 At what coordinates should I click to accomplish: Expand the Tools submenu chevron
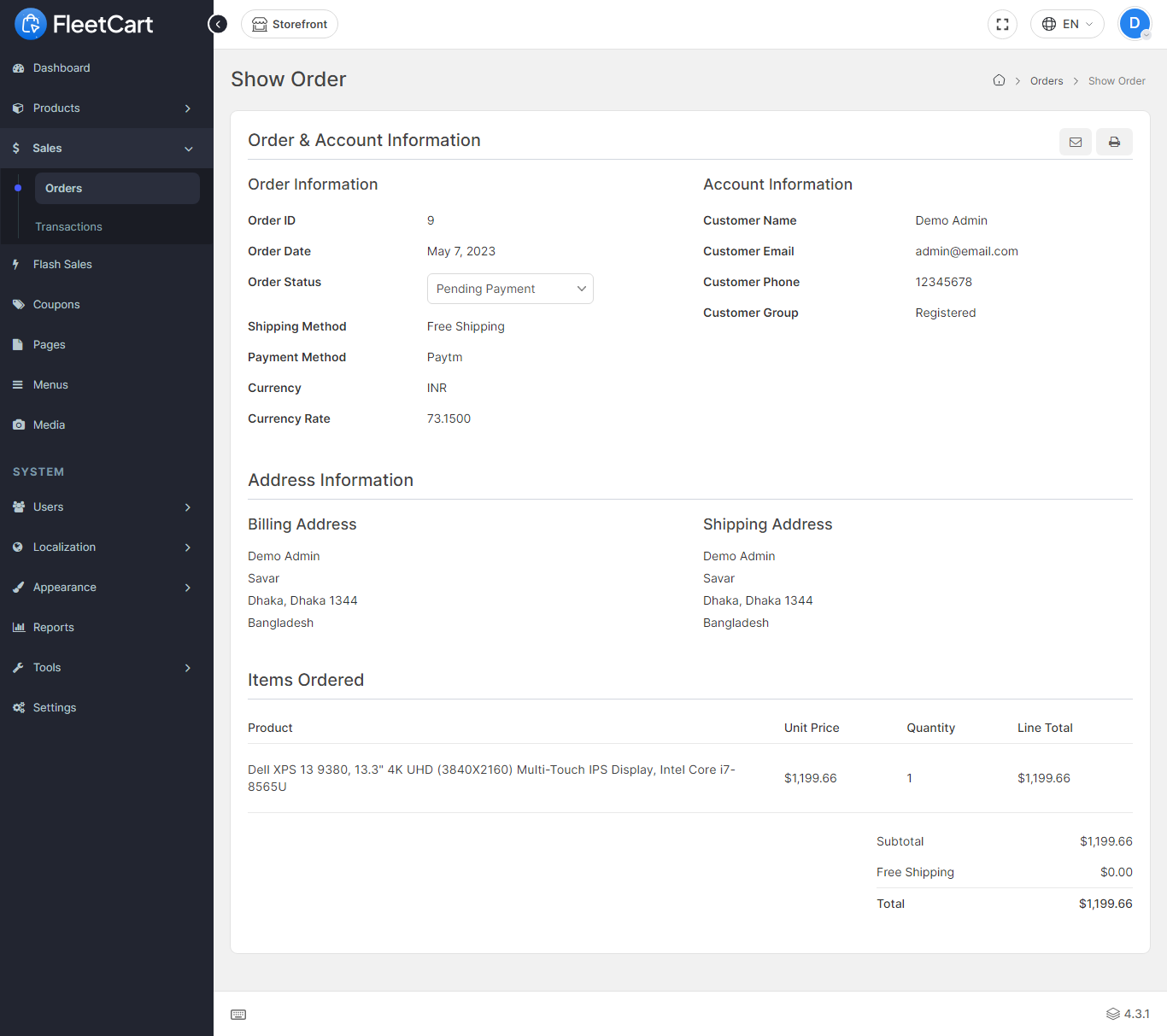tap(188, 668)
